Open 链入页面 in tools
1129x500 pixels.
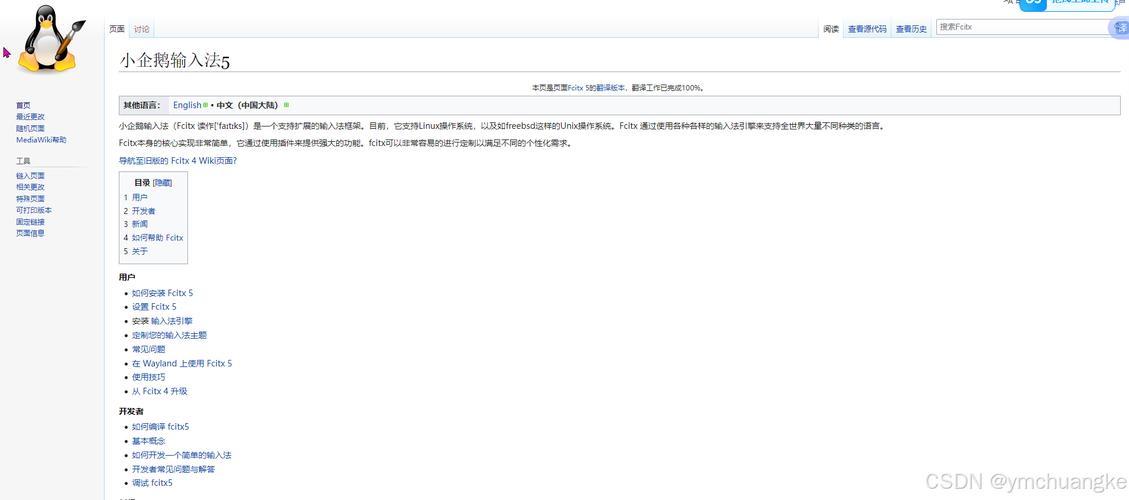click(30, 176)
